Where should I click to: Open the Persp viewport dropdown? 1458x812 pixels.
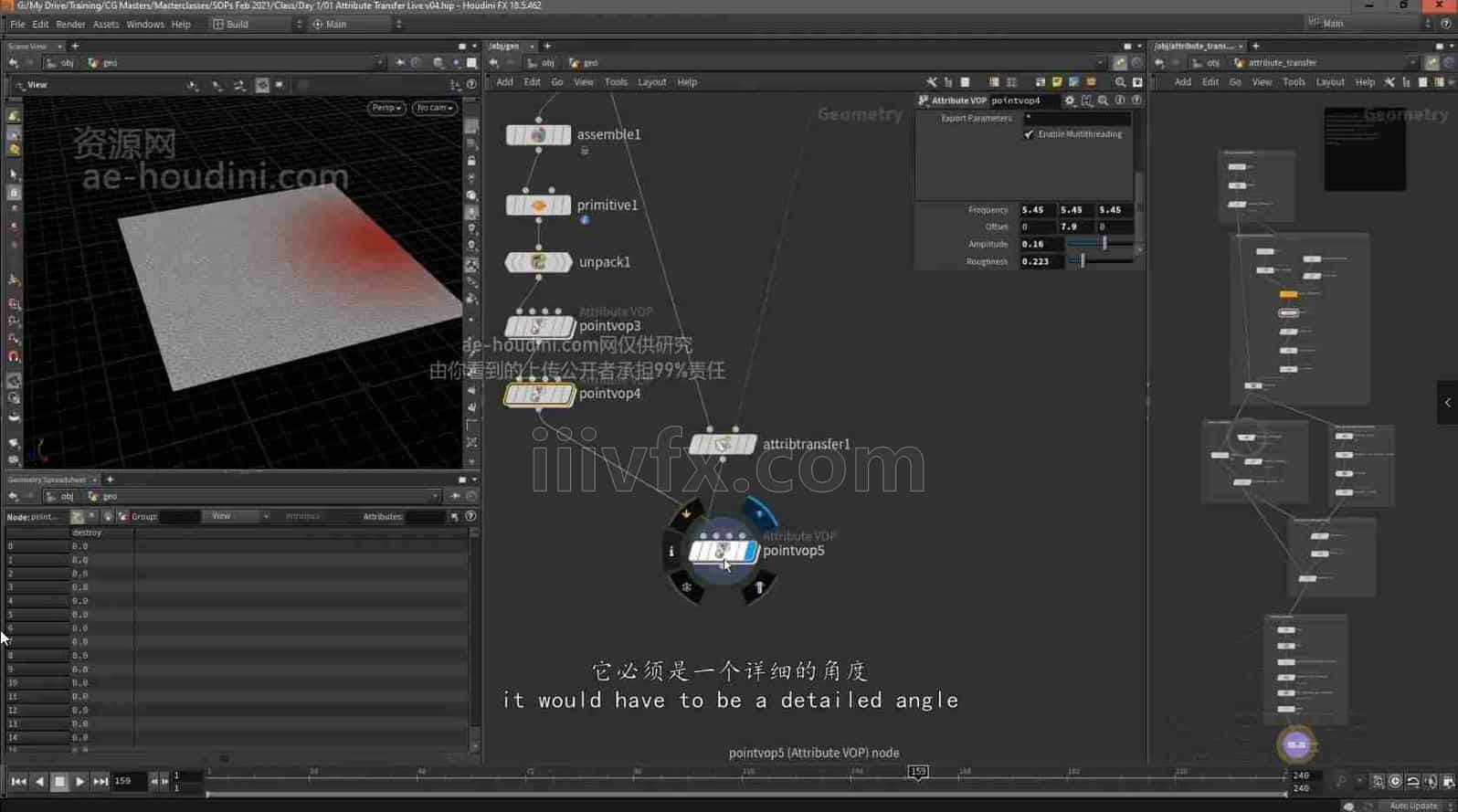coord(386,108)
